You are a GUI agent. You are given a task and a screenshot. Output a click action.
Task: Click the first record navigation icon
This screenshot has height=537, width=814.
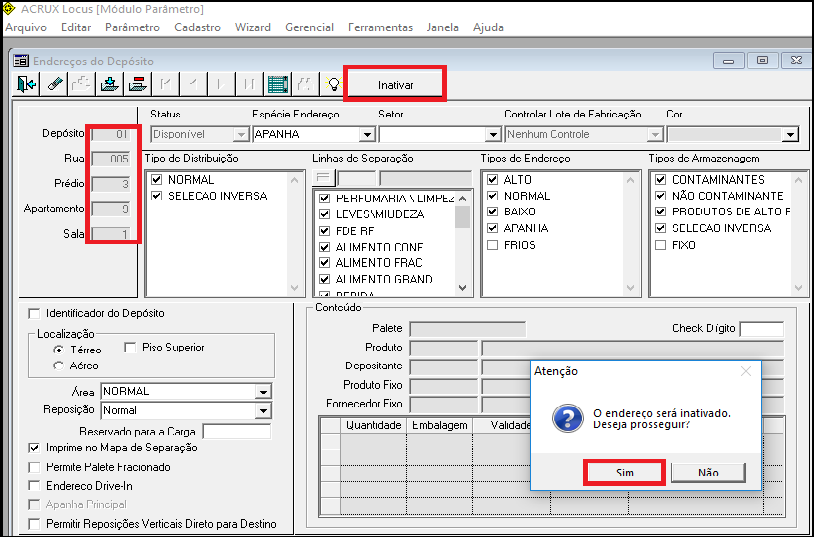coord(166,84)
